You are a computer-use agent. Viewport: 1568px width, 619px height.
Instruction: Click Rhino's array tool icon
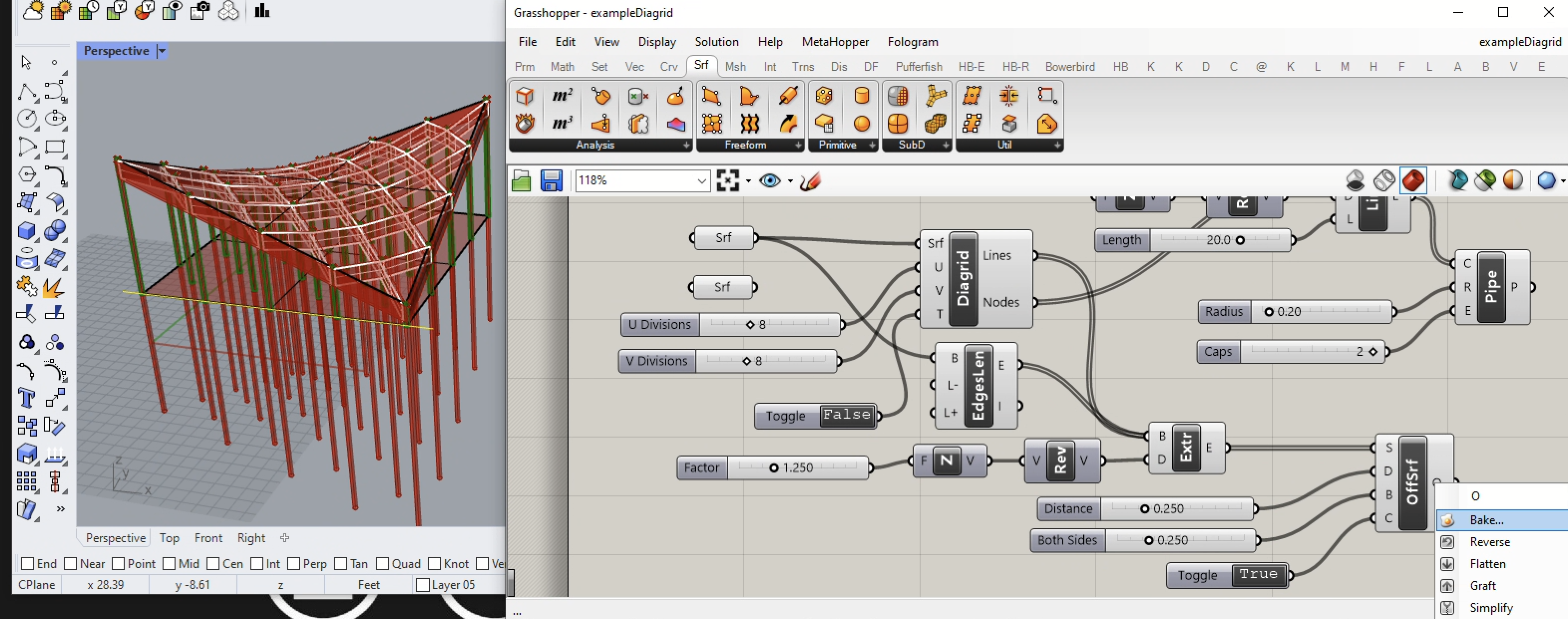[x=26, y=481]
